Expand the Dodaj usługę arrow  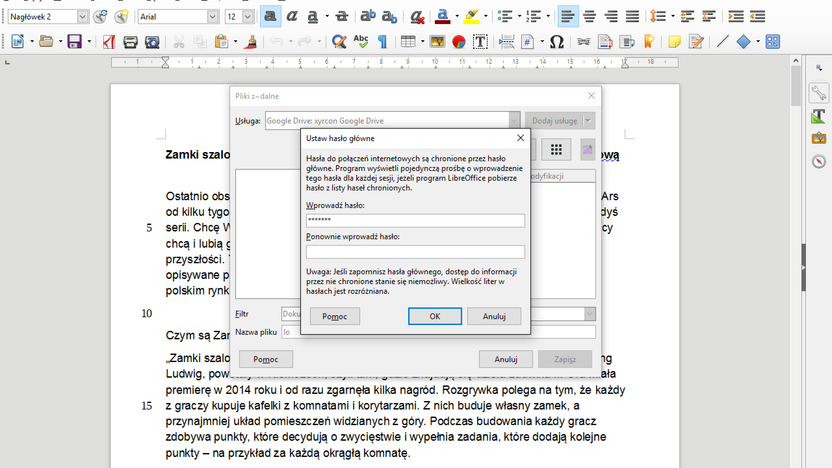(x=588, y=121)
